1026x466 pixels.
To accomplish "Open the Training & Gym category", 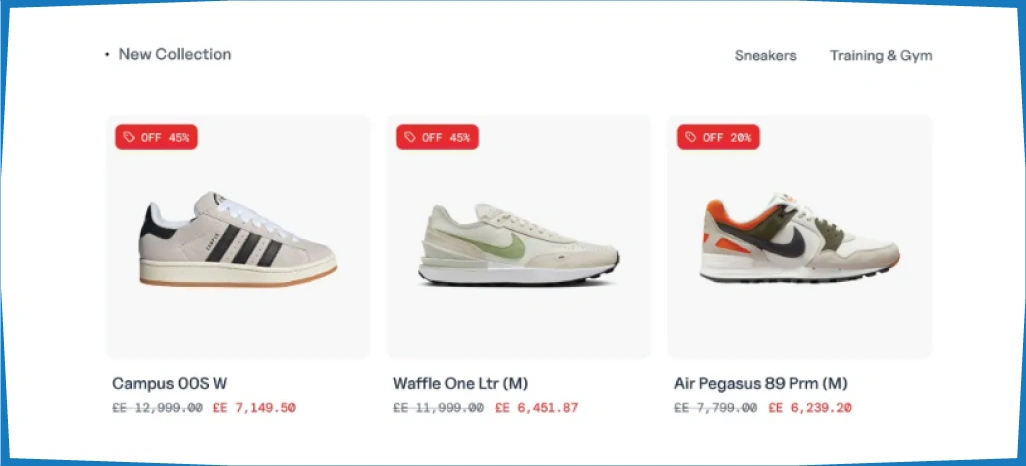I will point(881,56).
